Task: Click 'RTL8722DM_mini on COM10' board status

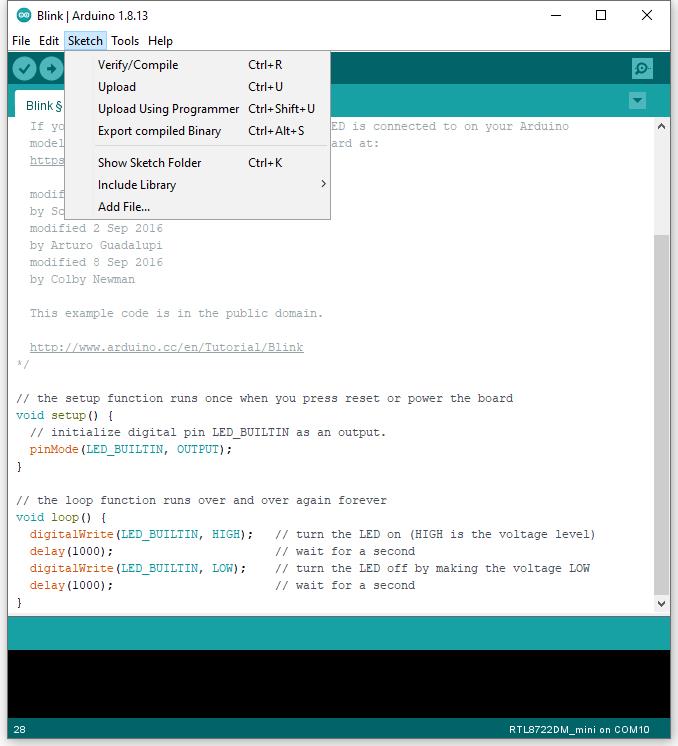Action: [x=579, y=729]
